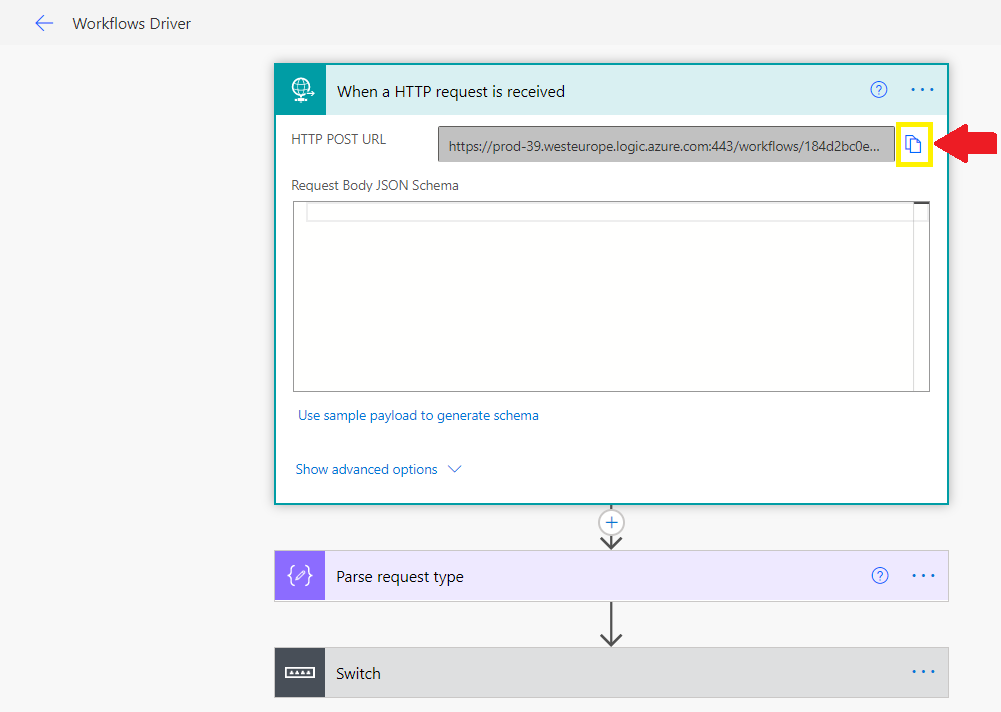1001x712 pixels.
Task: Click the HTTP POST URL label
Action: click(x=338, y=139)
